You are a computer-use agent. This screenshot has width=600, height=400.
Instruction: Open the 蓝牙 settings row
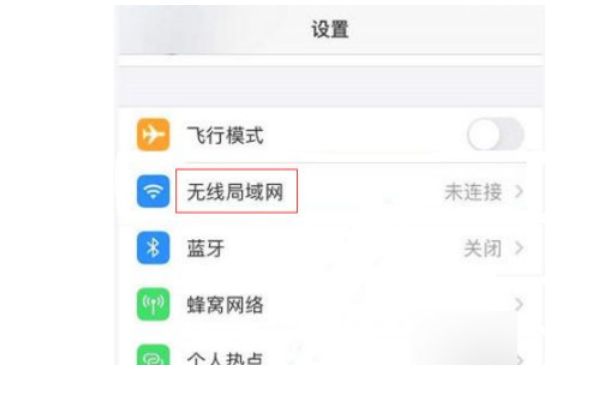click(x=330, y=248)
